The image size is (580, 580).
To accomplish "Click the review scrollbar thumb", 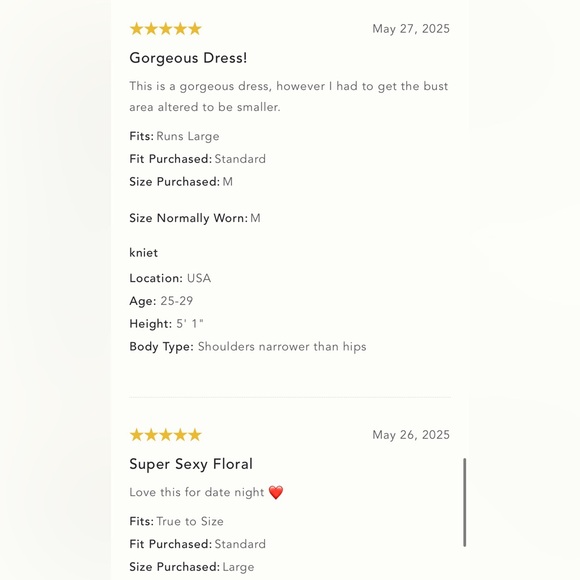I will pos(465,502).
